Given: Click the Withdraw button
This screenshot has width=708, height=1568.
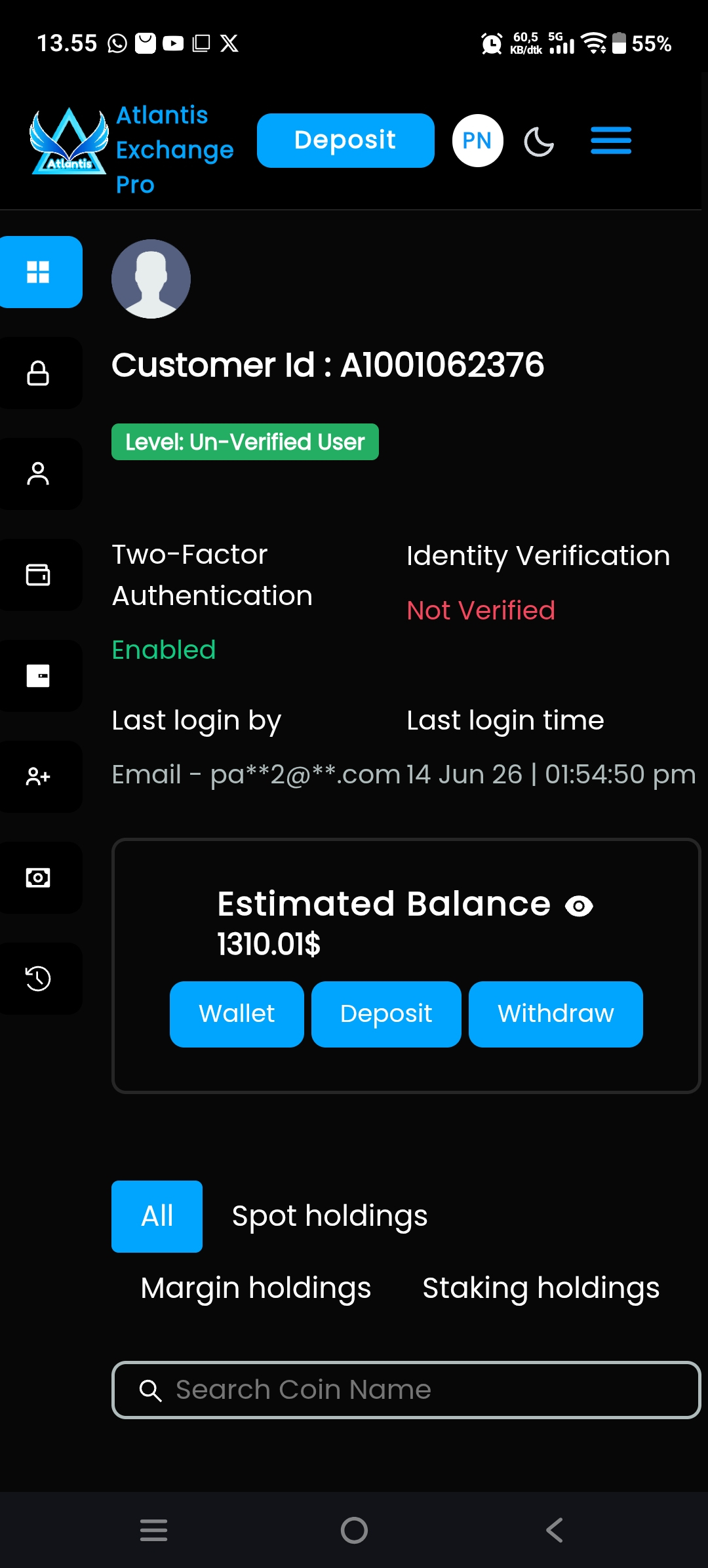Looking at the screenshot, I should click(x=556, y=1014).
